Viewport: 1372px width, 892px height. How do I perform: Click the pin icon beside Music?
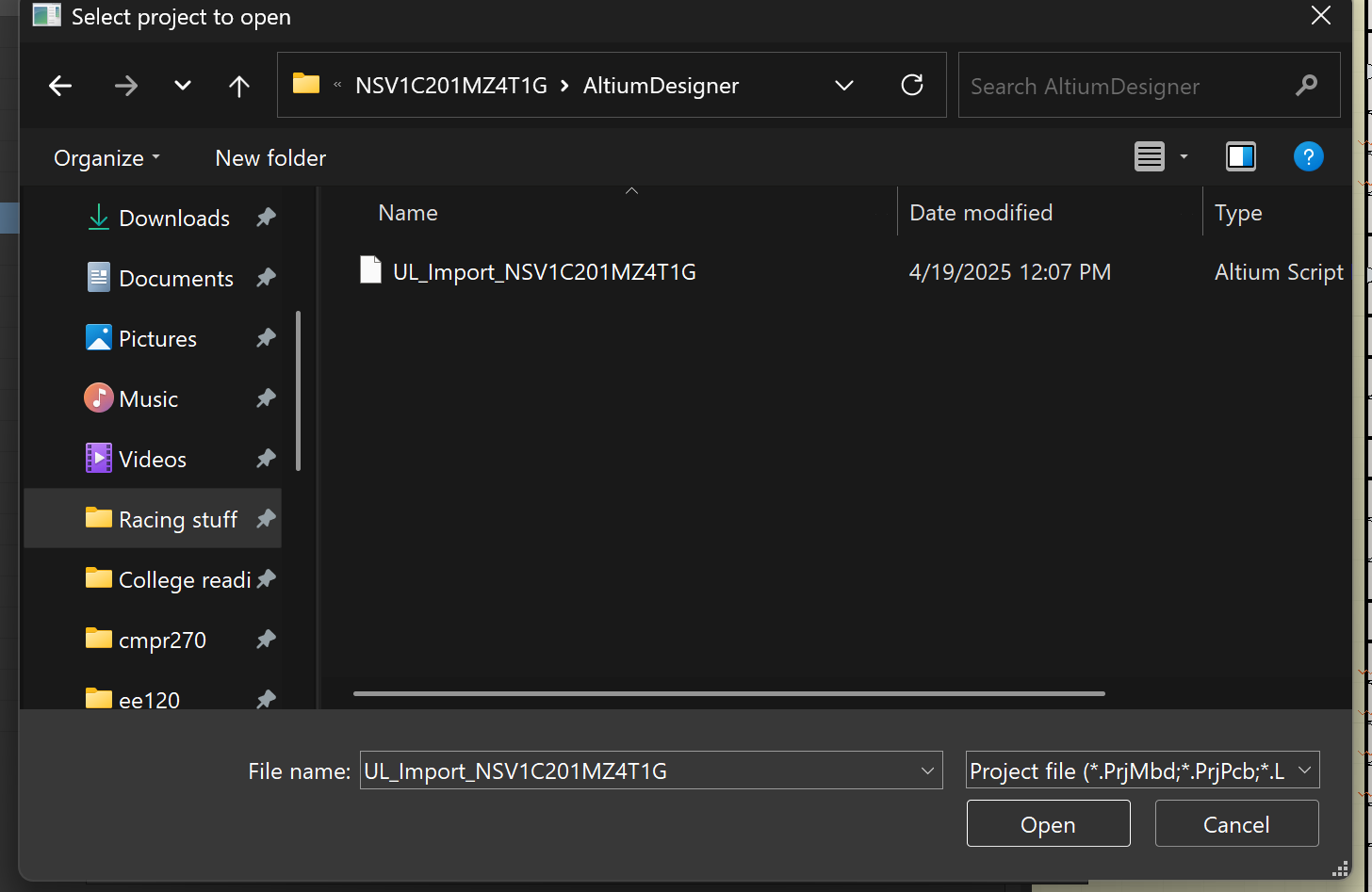tap(266, 398)
